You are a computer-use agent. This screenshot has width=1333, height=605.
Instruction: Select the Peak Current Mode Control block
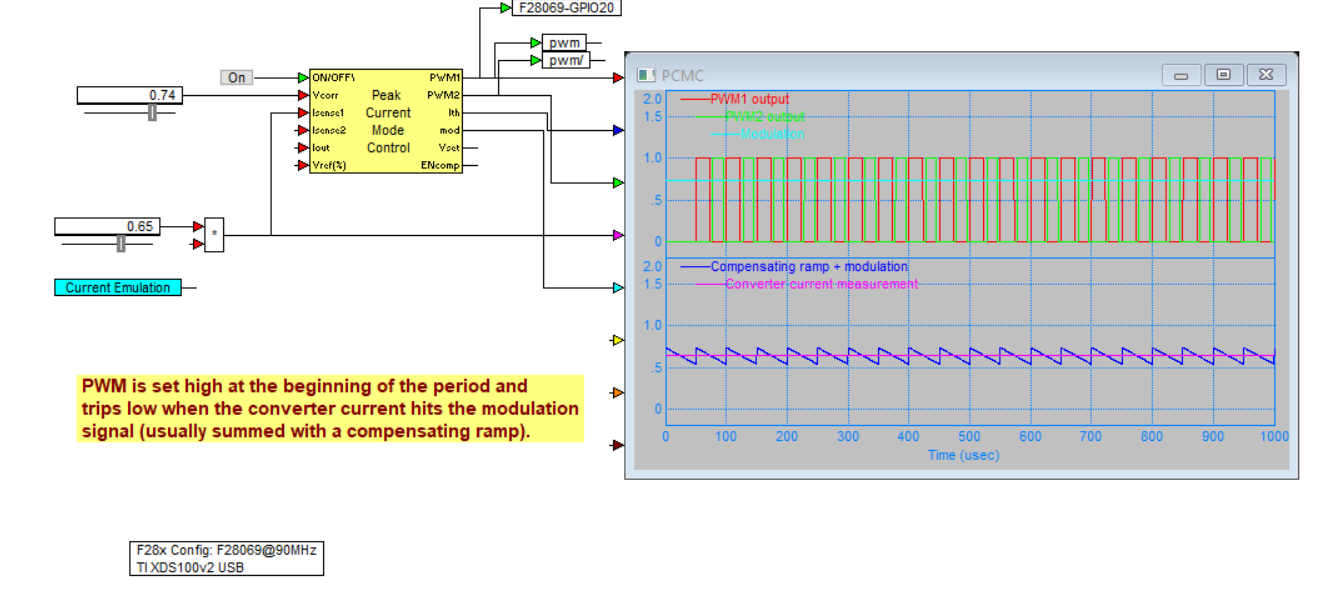pos(386,121)
